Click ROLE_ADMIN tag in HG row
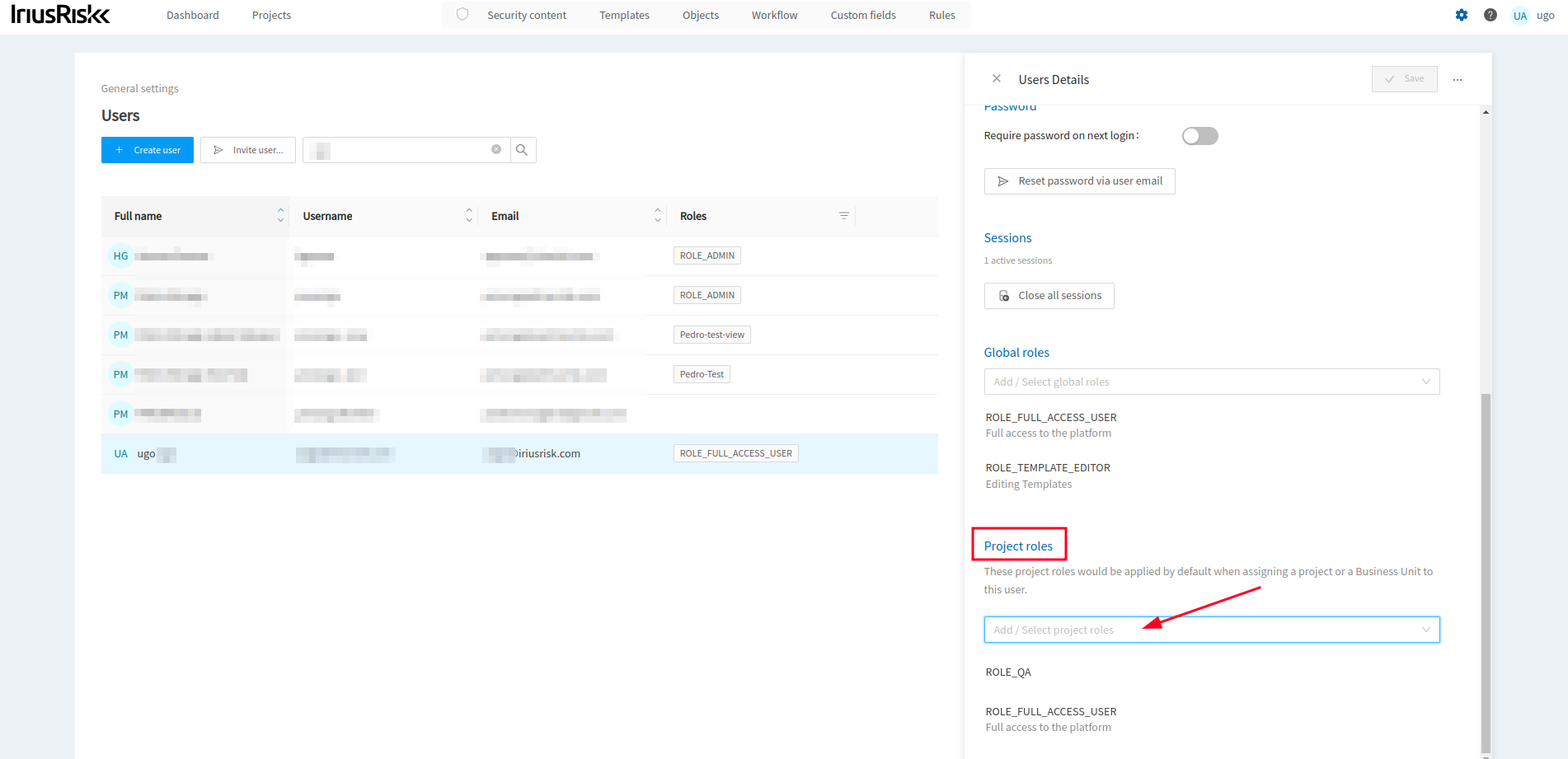Screen dimensions: 1568x759 pyautogui.click(x=707, y=255)
